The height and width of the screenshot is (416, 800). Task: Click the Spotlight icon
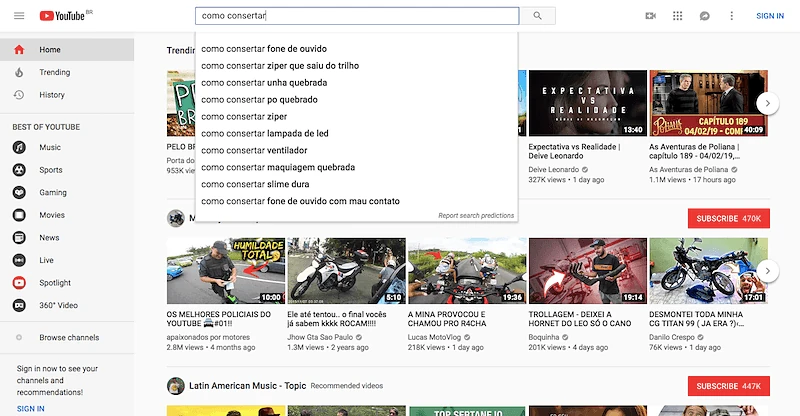pos(19,282)
